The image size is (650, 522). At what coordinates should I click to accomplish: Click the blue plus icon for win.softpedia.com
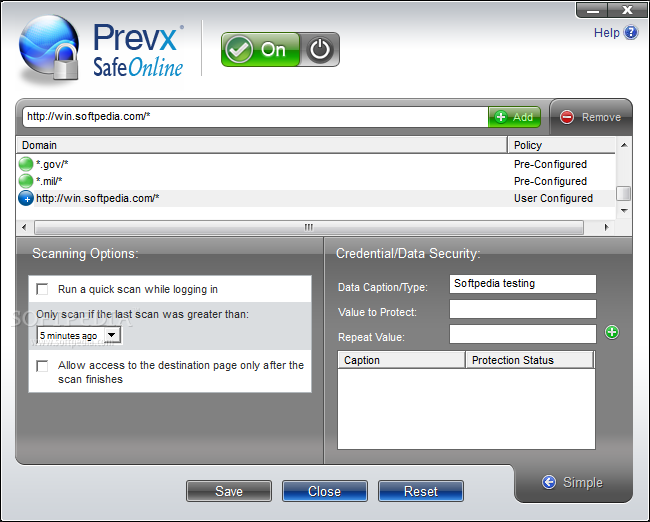click(x=26, y=199)
